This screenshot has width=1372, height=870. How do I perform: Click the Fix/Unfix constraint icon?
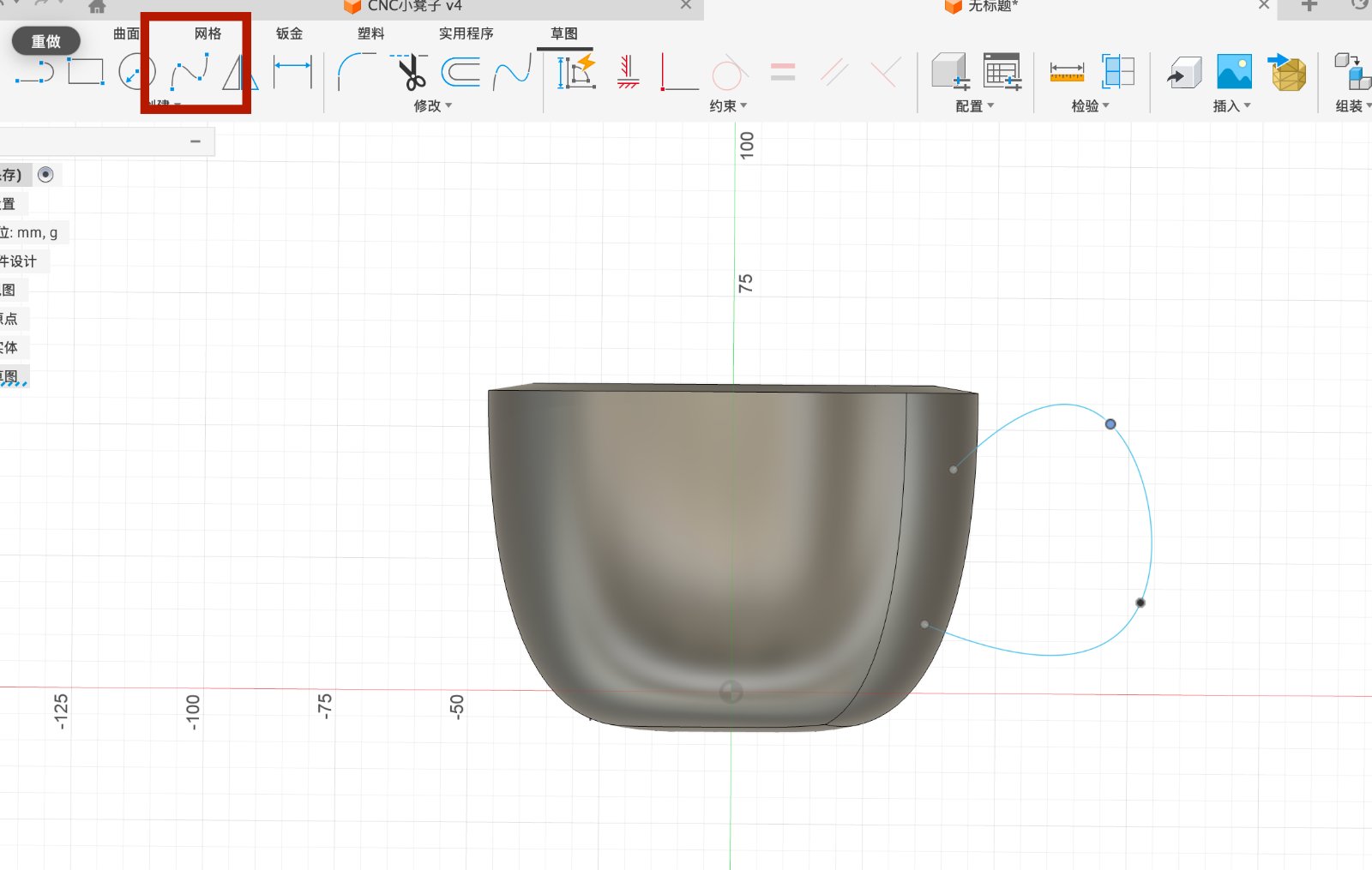tap(629, 73)
